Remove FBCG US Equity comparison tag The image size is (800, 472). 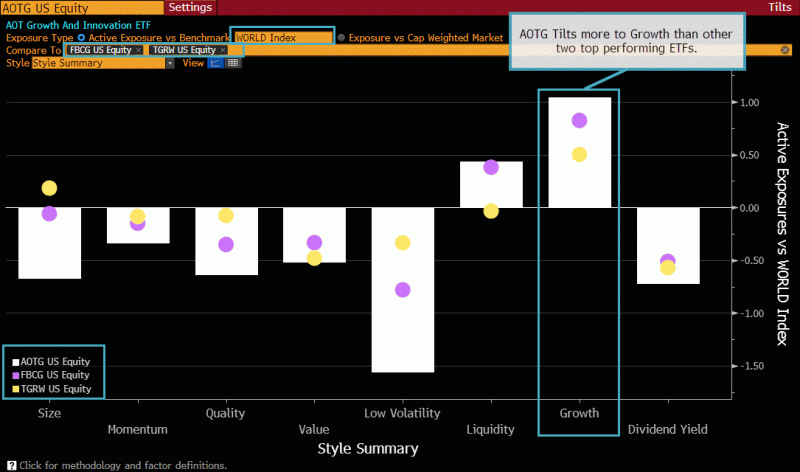coord(139,50)
